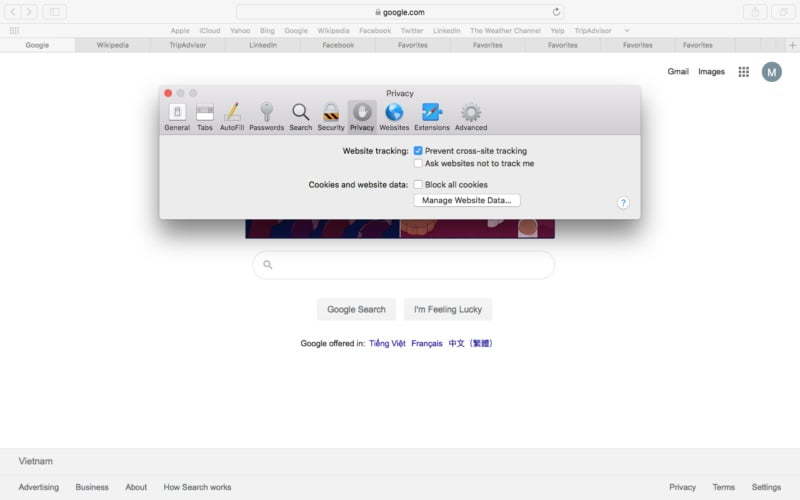Click the help question mark button
The height and width of the screenshot is (500, 800).
[x=623, y=203]
